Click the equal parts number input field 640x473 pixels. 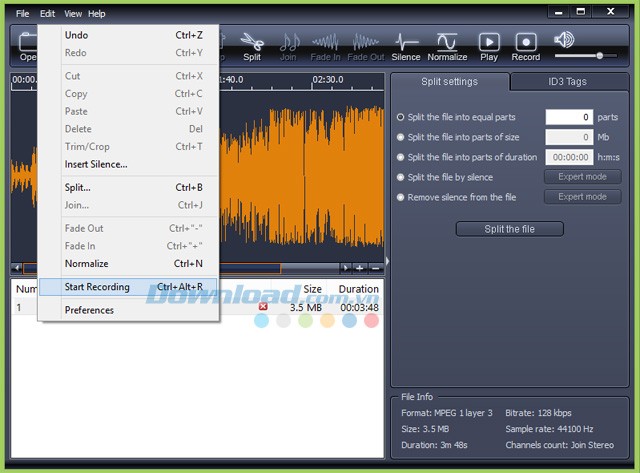[x=569, y=117]
